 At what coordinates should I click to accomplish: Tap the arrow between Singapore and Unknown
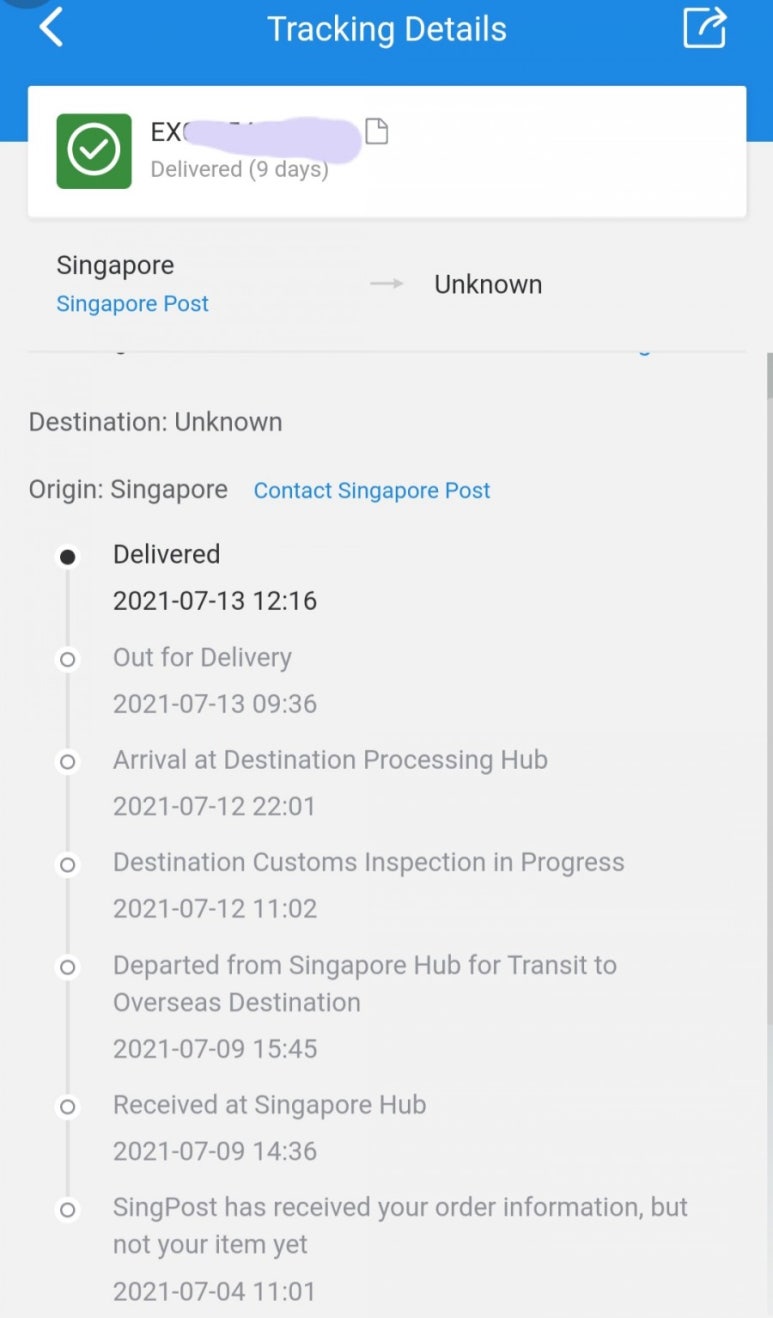point(386,284)
